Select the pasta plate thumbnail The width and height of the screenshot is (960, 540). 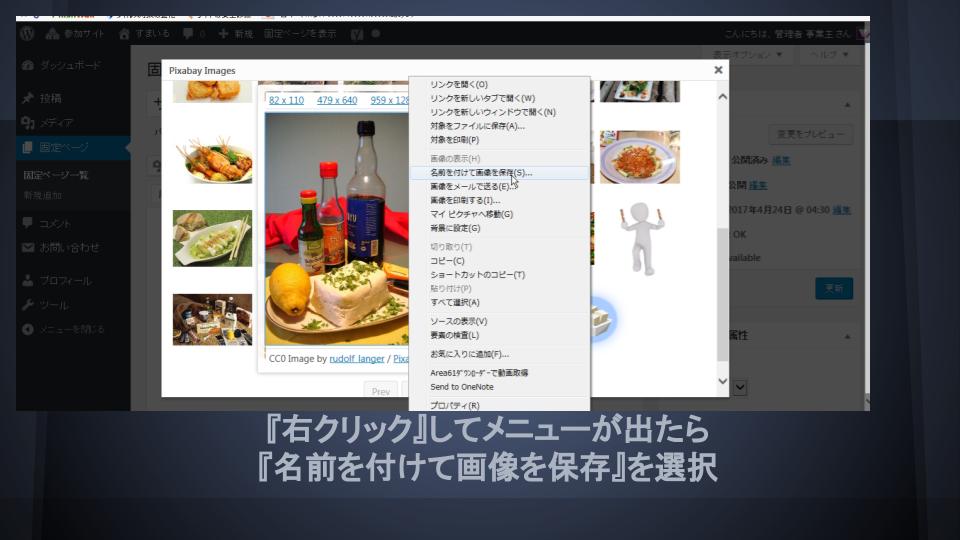pos(639,157)
